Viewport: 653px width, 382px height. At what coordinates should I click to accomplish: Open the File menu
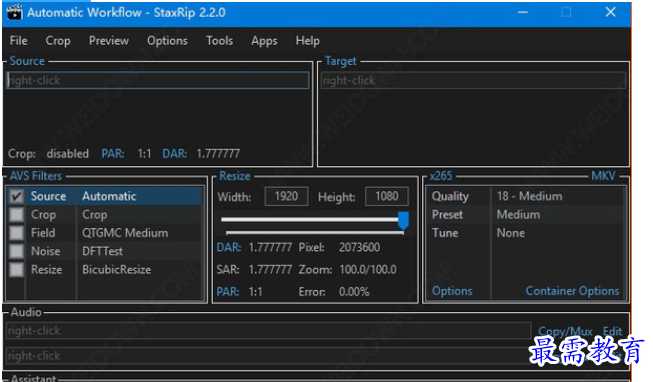click(18, 40)
